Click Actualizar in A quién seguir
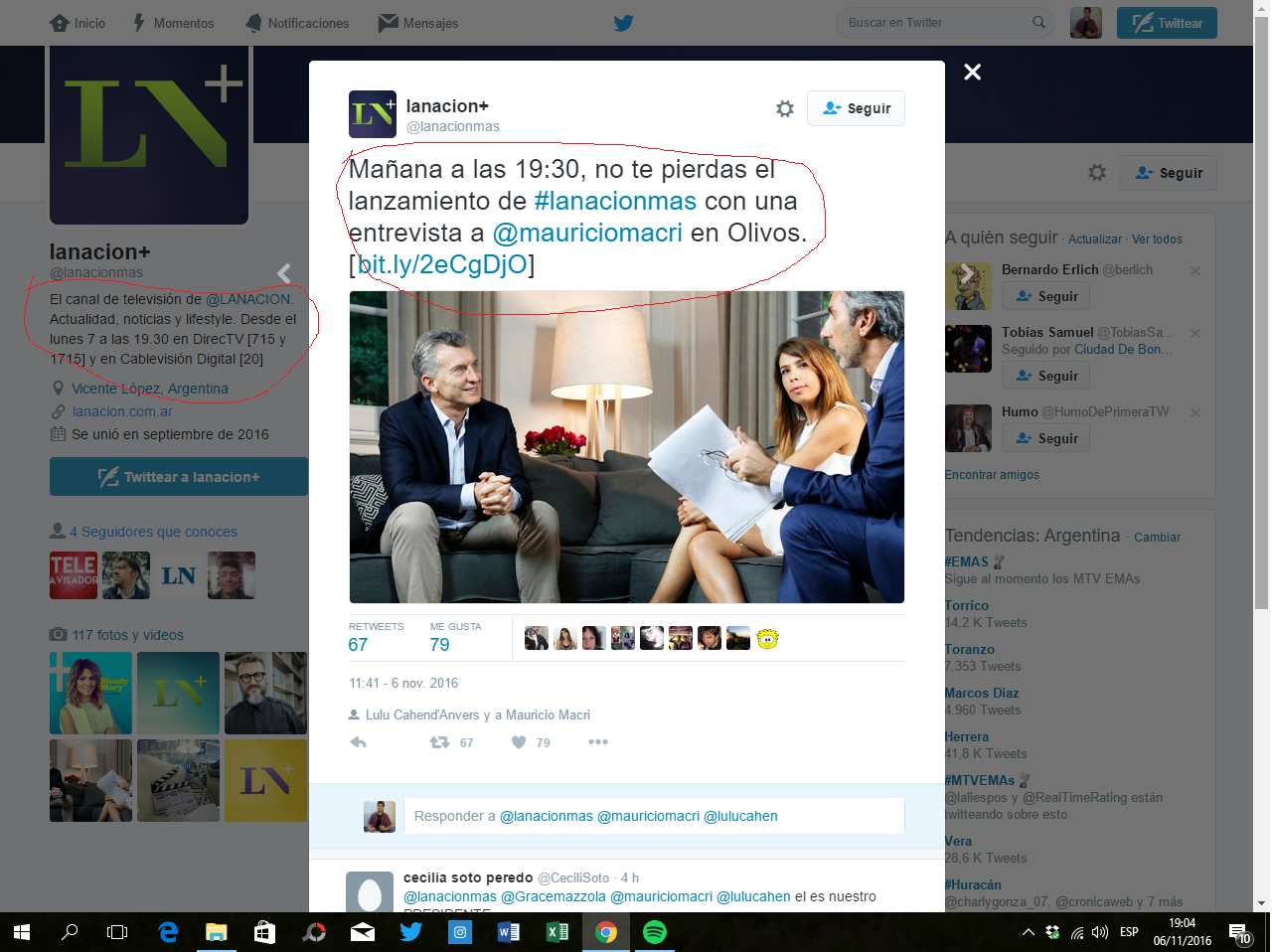 coord(1095,239)
